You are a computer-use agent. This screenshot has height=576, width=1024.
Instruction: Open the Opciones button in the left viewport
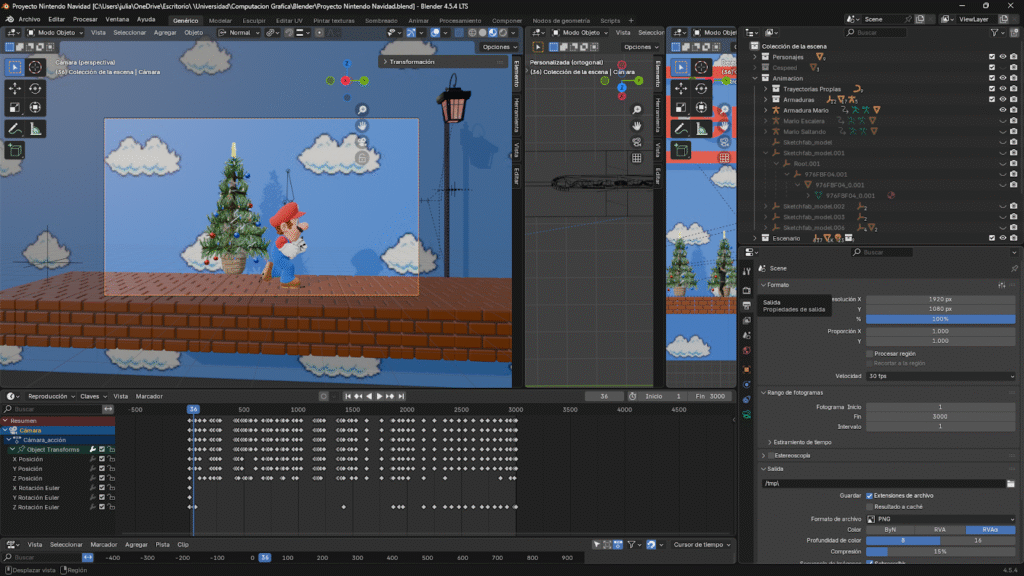point(497,47)
